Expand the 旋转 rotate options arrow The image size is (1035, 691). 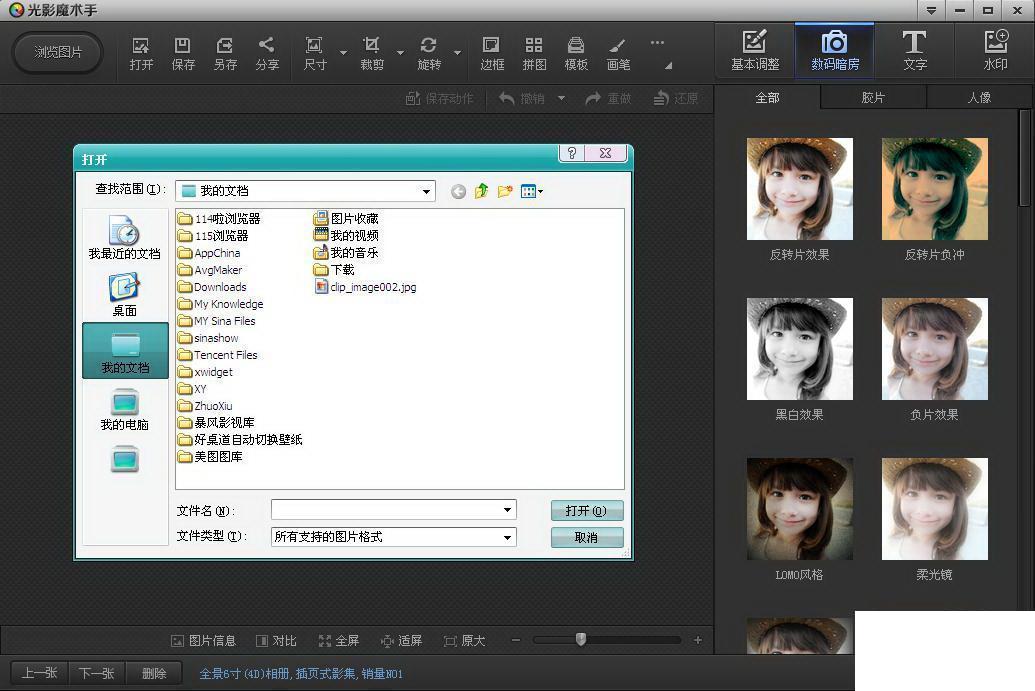[x=457, y=53]
